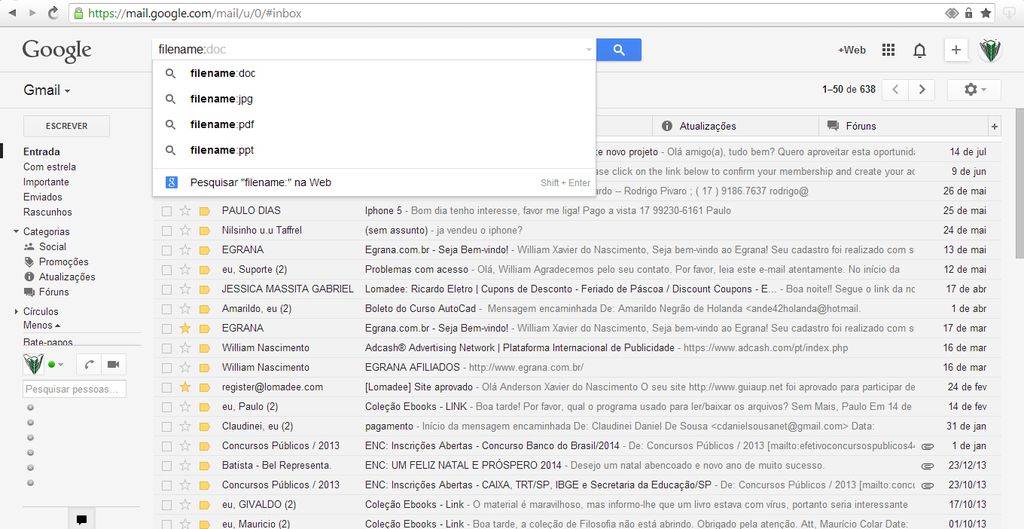
Task: Select the PAULO DIAS email checkbox
Action: pyautogui.click(x=167, y=211)
